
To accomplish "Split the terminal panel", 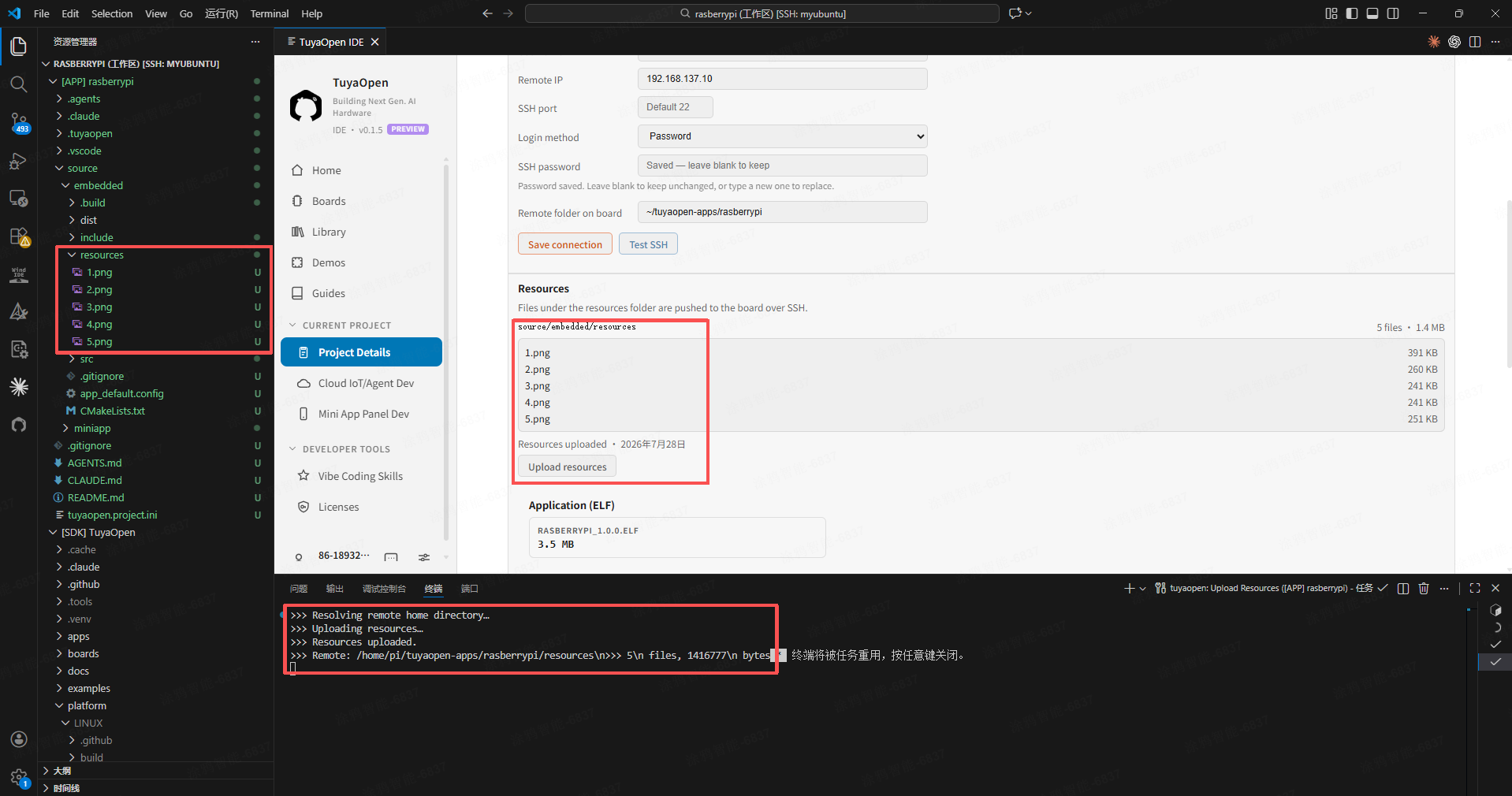I will click(1403, 588).
